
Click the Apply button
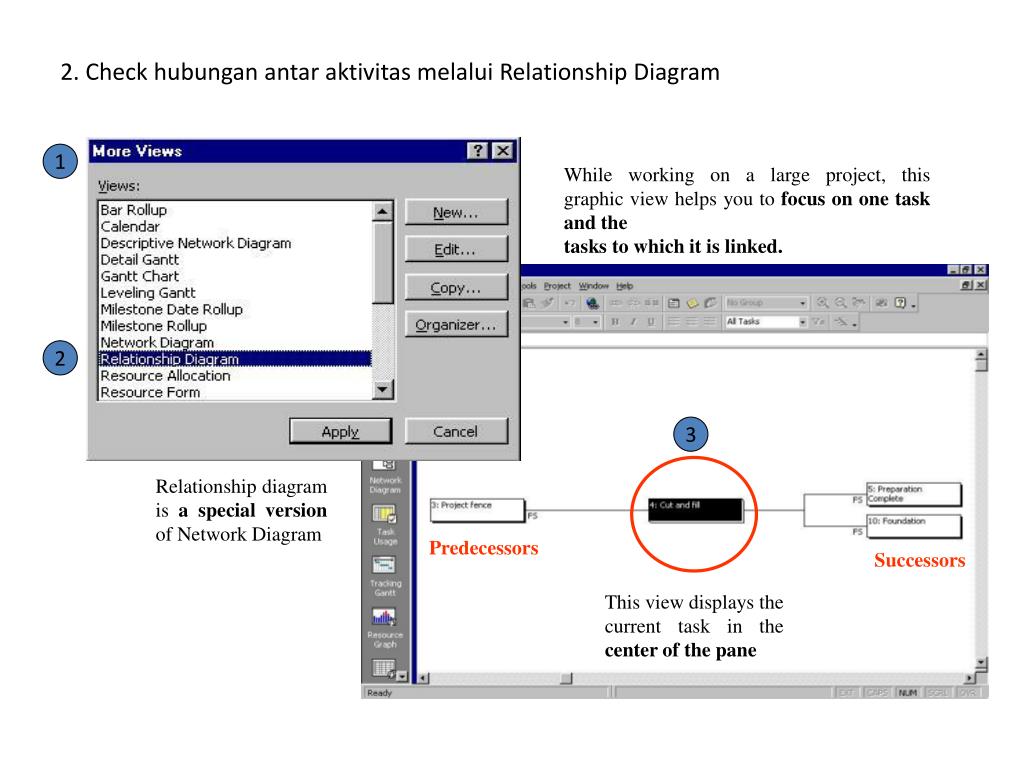coord(340,432)
